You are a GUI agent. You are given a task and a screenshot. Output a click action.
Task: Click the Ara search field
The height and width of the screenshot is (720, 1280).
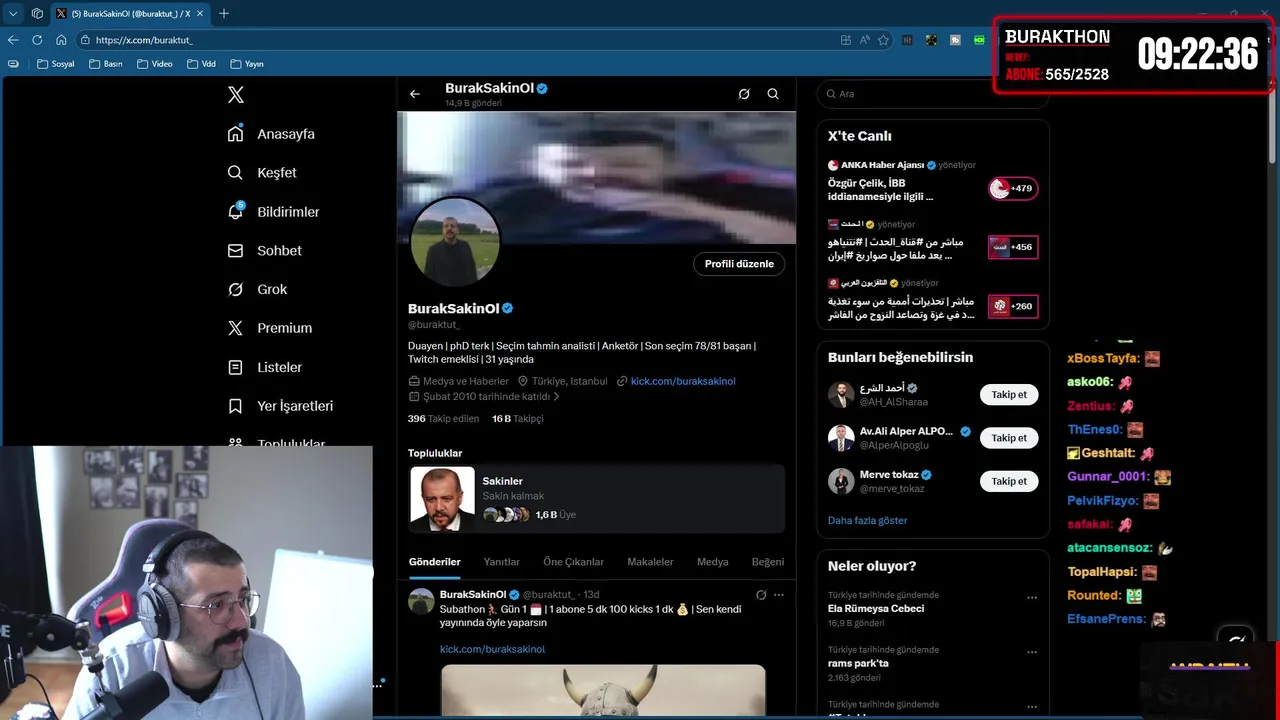[x=932, y=94]
